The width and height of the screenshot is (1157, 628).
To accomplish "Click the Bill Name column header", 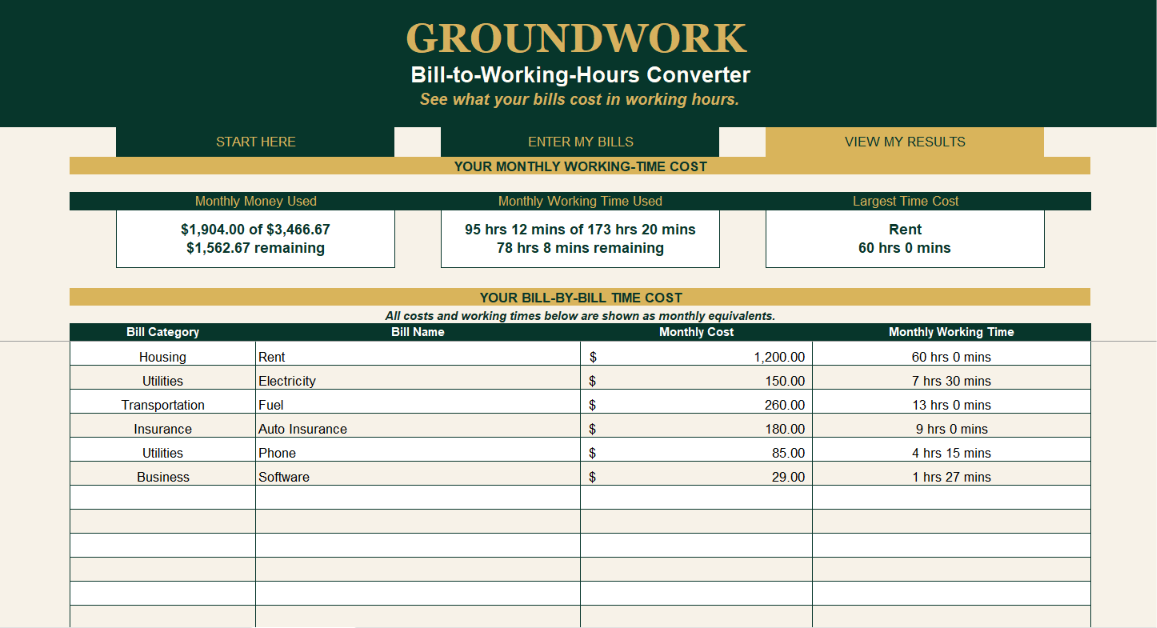I will pos(418,332).
